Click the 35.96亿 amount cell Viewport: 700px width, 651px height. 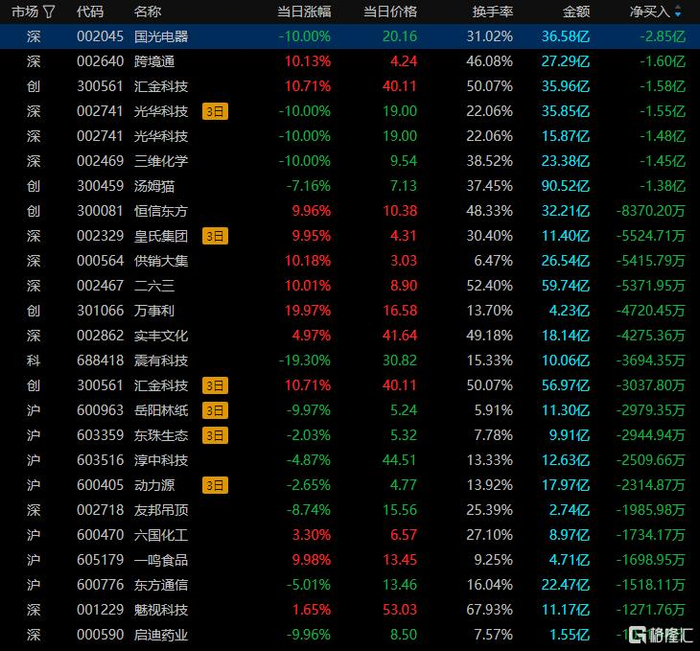566,86
